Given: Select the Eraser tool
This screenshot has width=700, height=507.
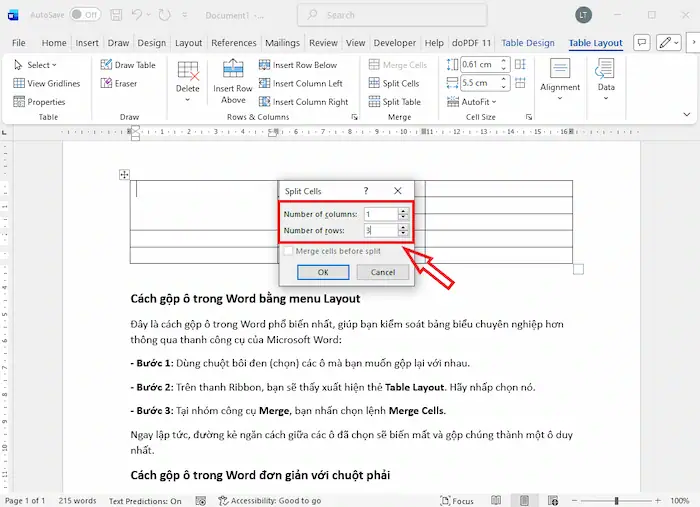Looking at the screenshot, I should [x=119, y=83].
